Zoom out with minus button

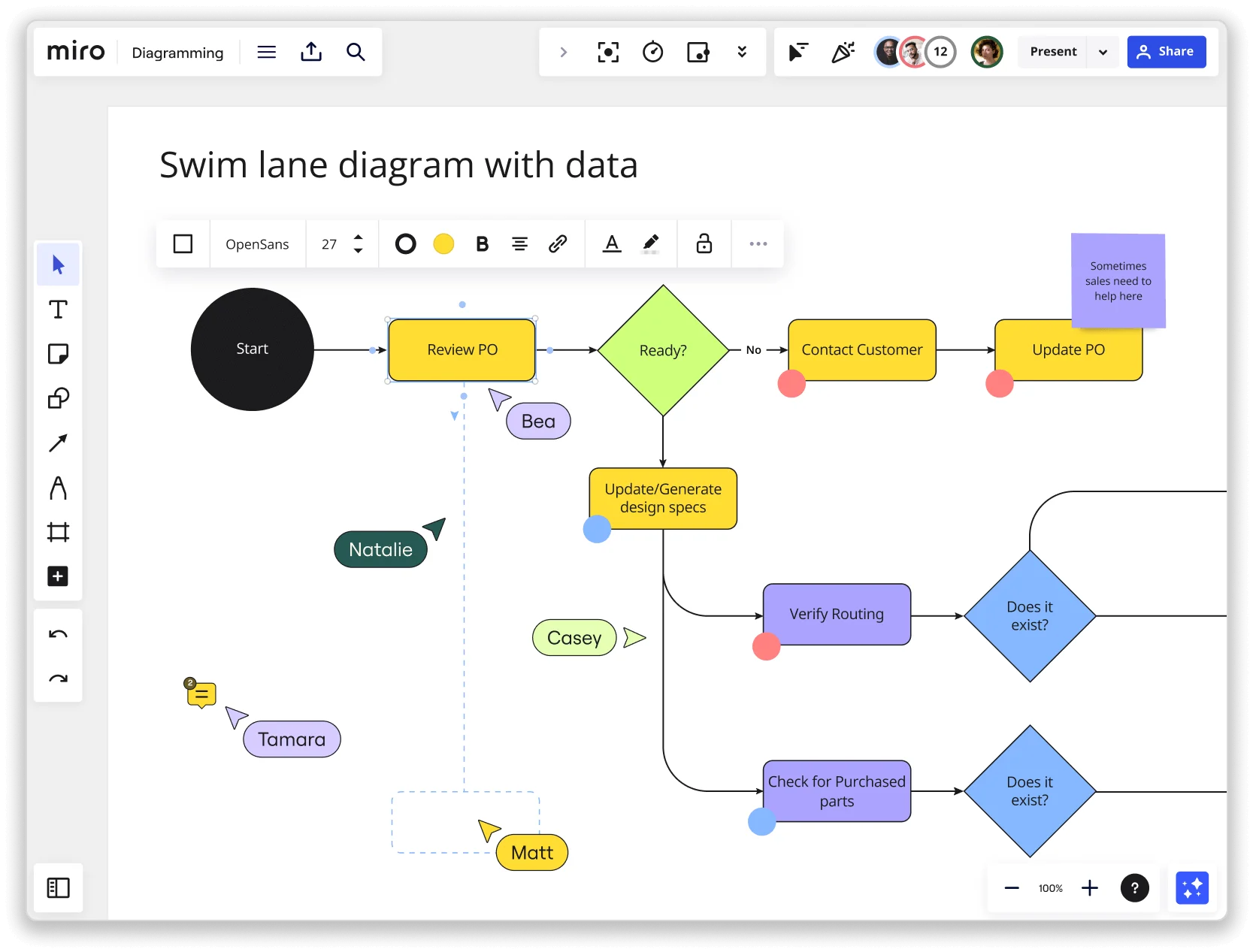[x=1012, y=888]
